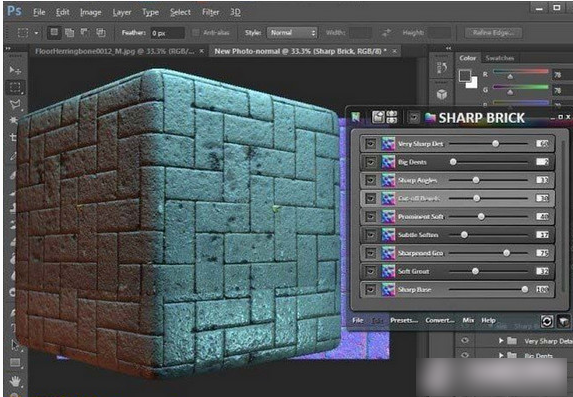Hide the Very Sharp Deta layer group
The image size is (573, 397).
pyautogui.click(x=465, y=341)
